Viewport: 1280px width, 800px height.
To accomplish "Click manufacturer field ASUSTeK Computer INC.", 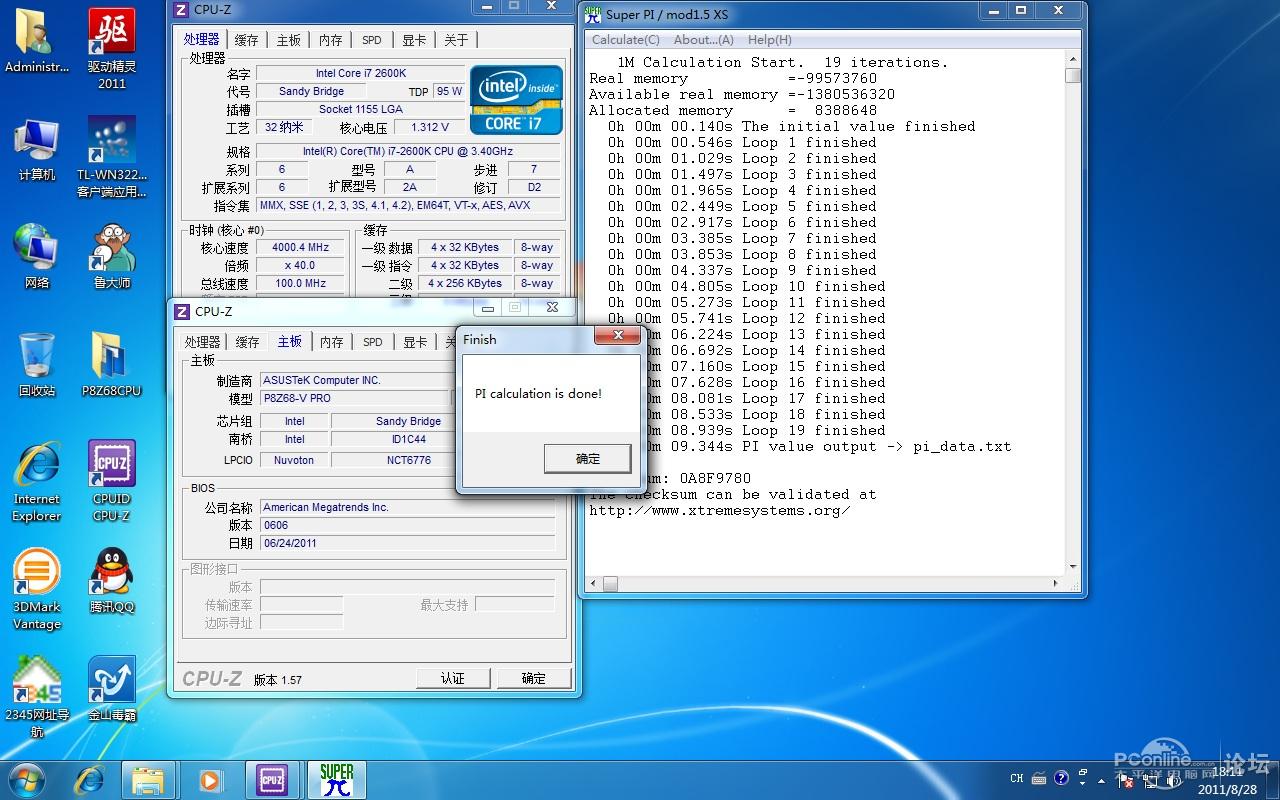I will point(355,380).
